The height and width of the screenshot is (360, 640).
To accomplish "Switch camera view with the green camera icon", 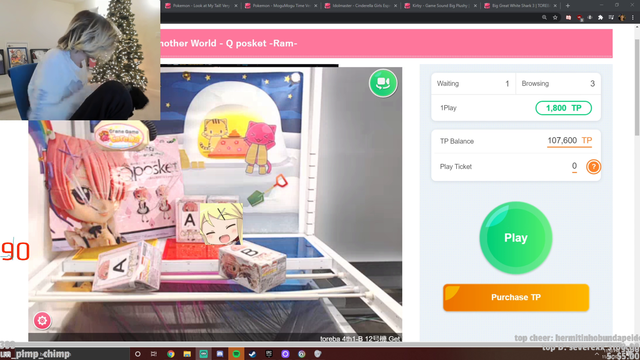I will [383, 83].
